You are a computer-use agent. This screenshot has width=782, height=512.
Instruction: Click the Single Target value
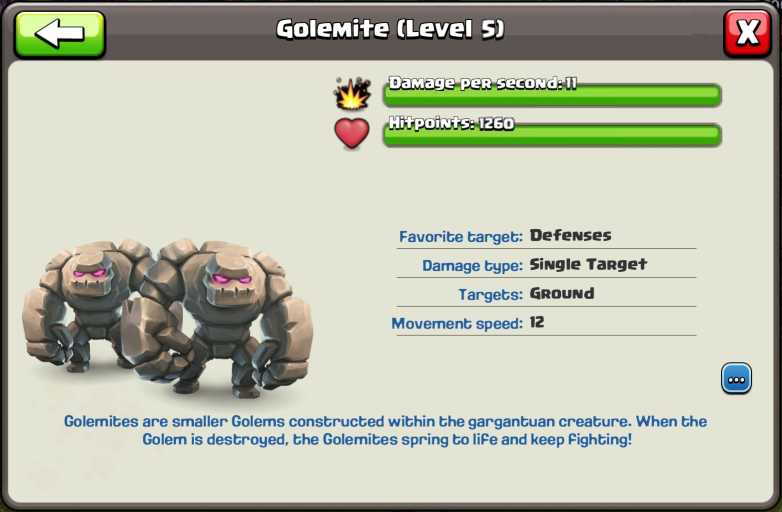(x=588, y=264)
